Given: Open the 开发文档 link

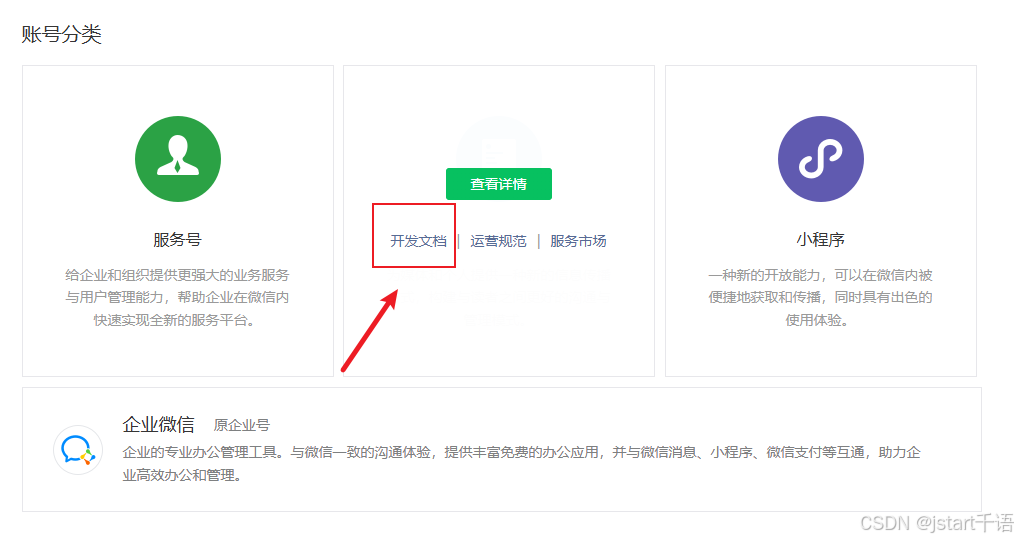Looking at the screenshot, I should (418, 241).
